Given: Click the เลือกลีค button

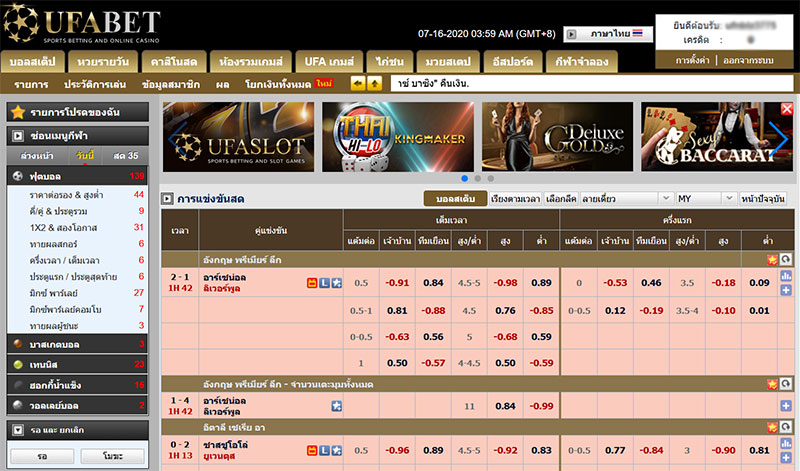Looking at the screenshot, I should 561,199.
